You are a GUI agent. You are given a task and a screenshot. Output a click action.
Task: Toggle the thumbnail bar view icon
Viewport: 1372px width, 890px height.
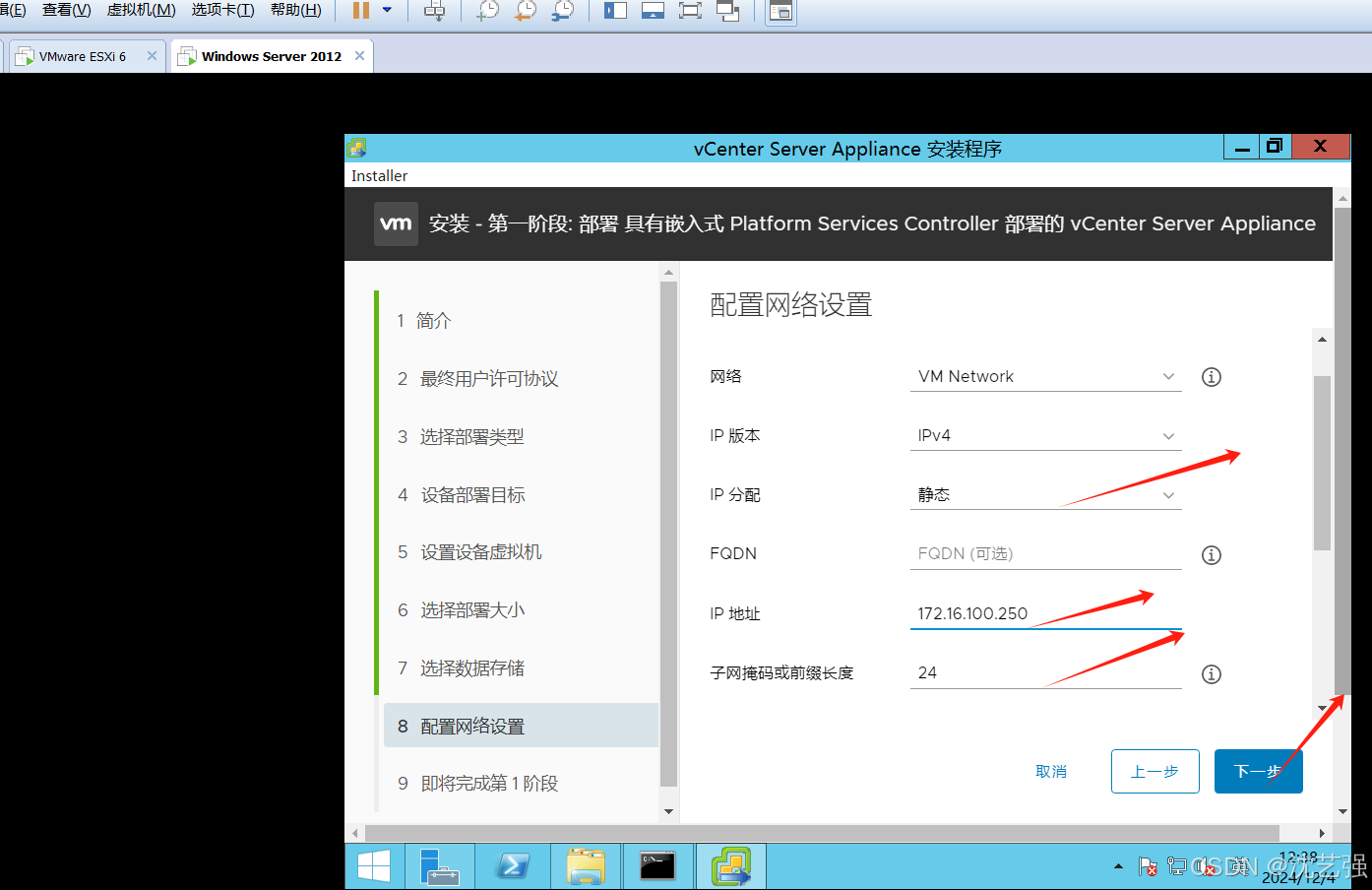tap(653, 11)
